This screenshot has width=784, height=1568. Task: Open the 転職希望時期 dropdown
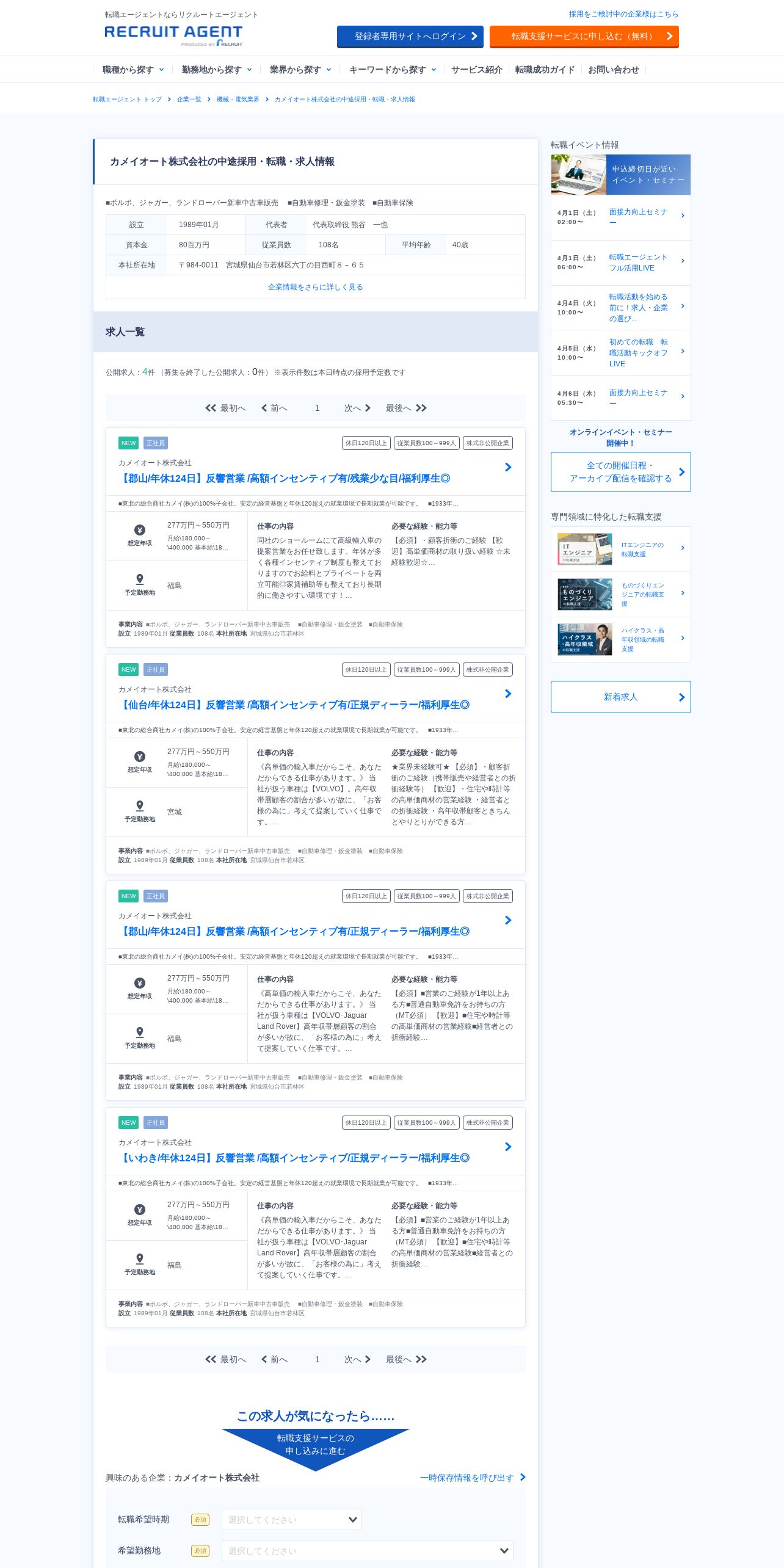tap(292, 1519)
